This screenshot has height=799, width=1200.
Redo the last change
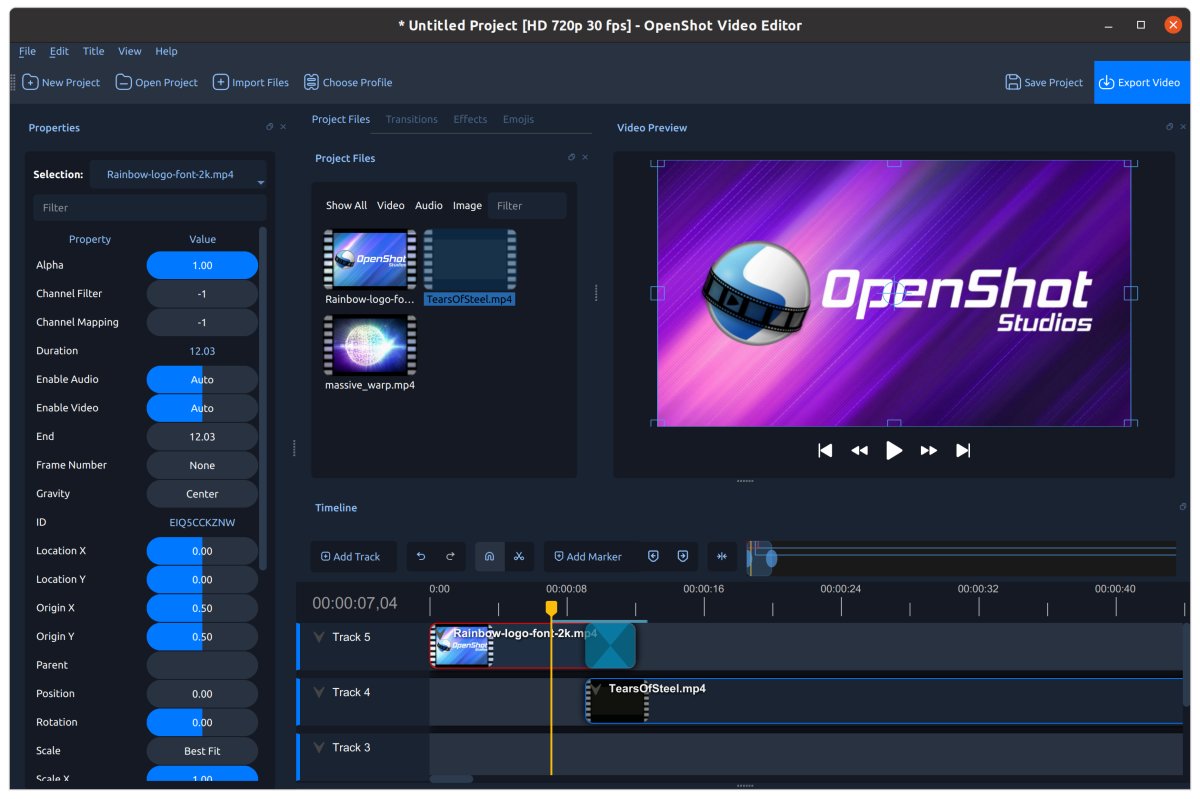tap(452, 556)
